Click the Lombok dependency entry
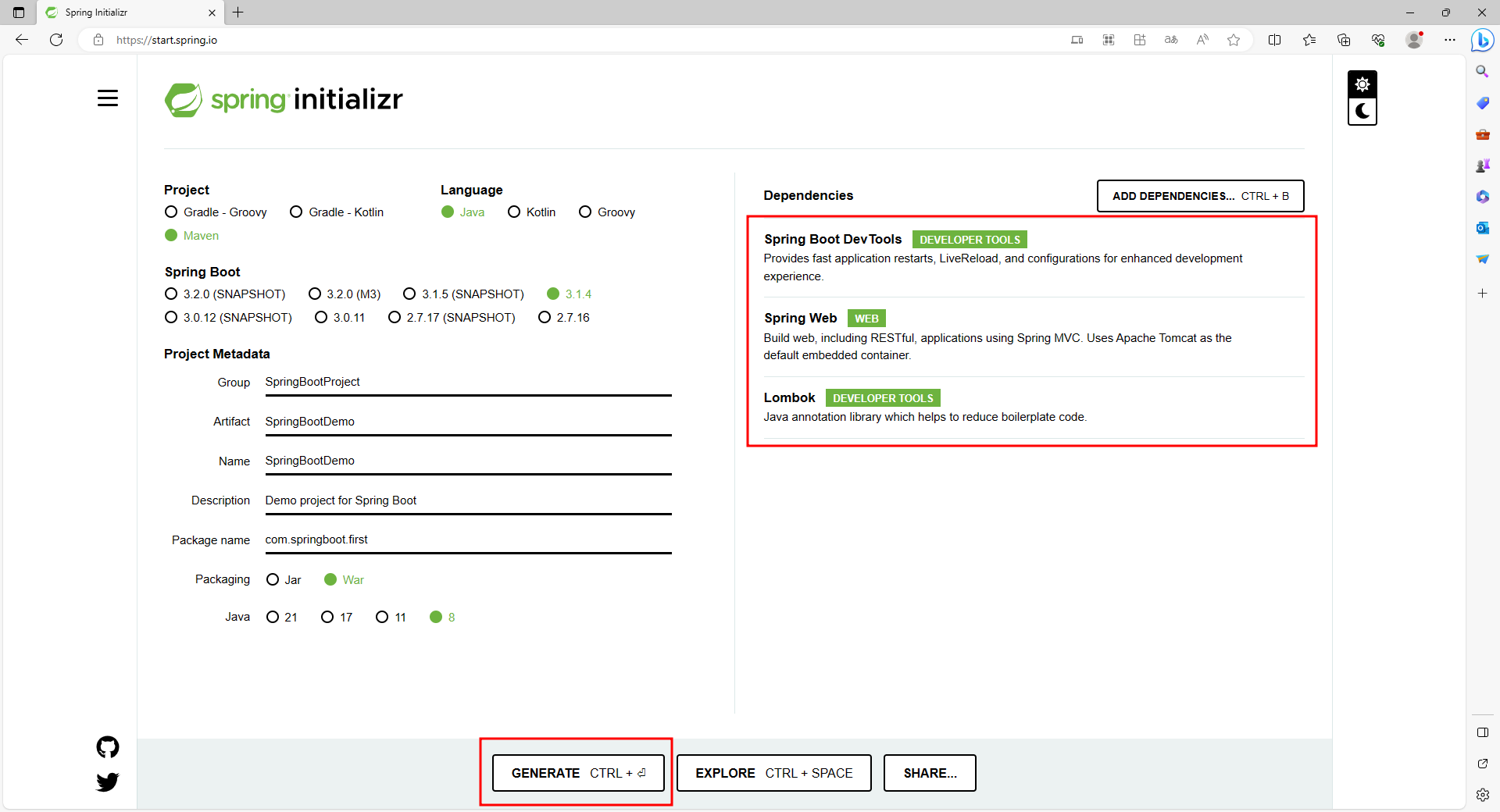Screen dimensions: 1500x812 click(1033, 407)
